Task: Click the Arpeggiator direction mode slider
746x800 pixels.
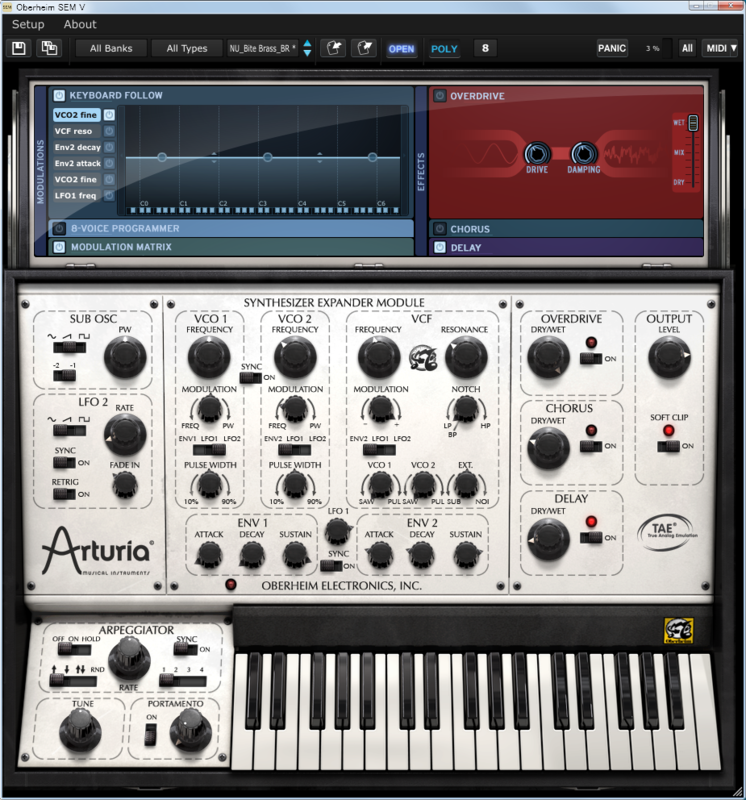Action: (73, 681)
